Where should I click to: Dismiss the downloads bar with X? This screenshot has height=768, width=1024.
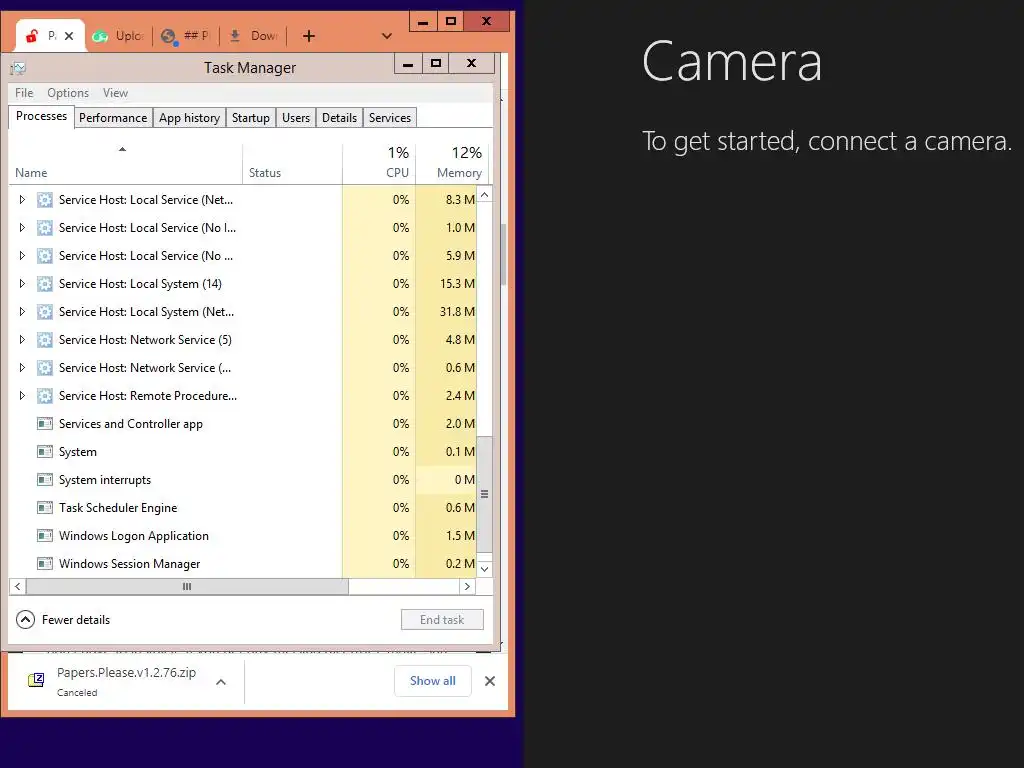tap(490, 681)
